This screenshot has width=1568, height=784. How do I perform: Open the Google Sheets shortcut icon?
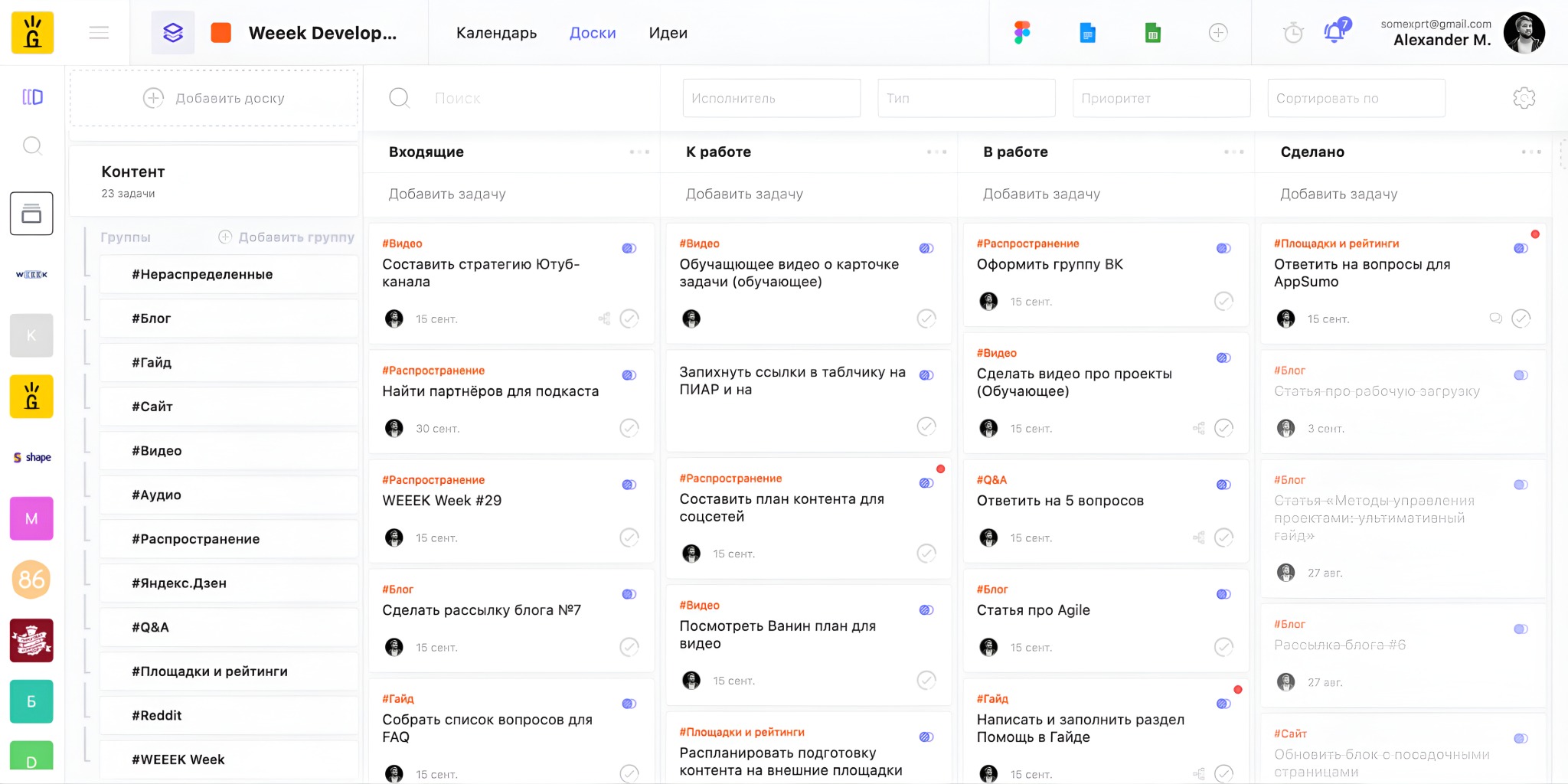(1153, 33)
